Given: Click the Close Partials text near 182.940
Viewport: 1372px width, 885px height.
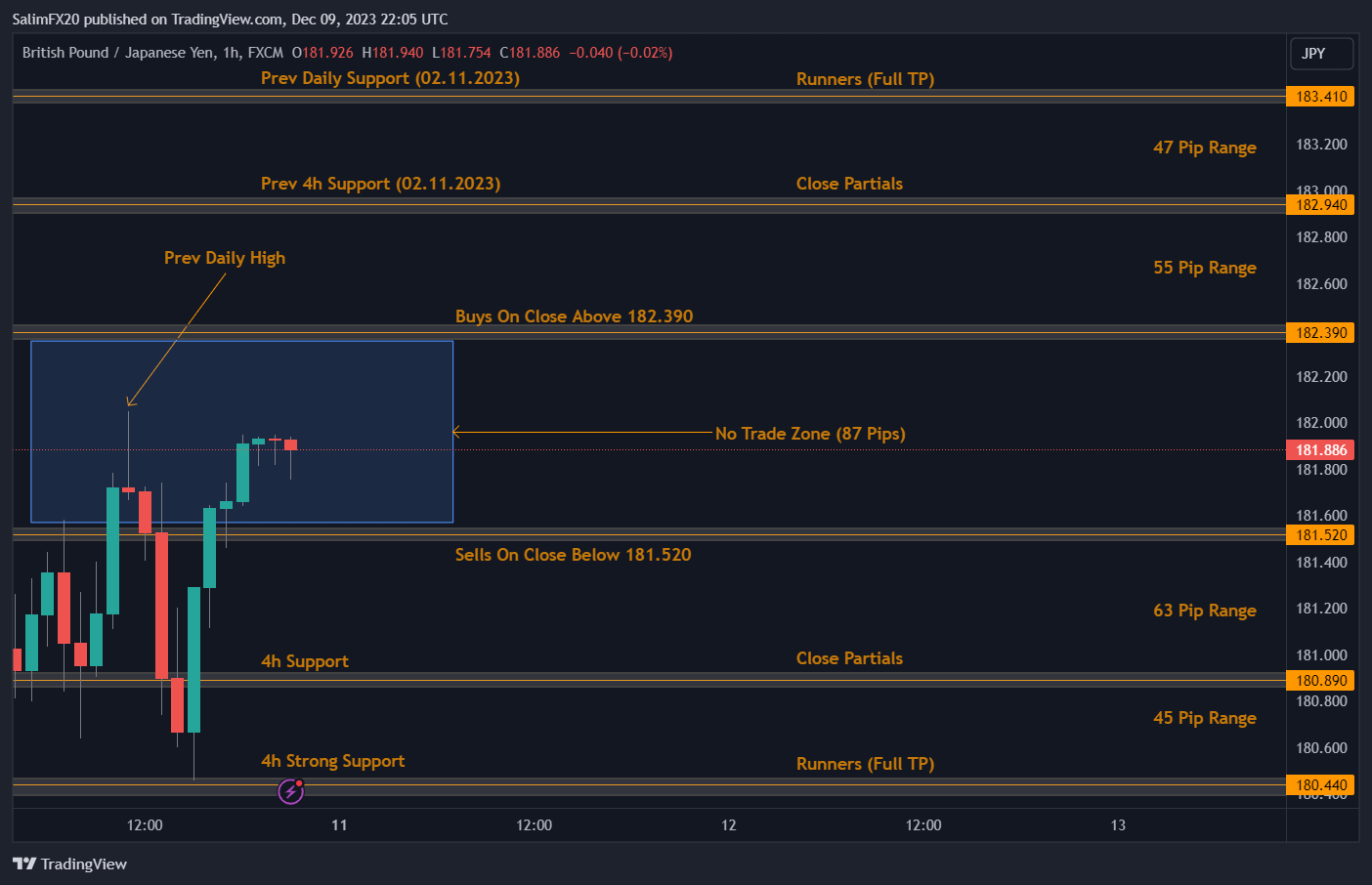Looking at the screenshot, I should [x=848, y=183].
